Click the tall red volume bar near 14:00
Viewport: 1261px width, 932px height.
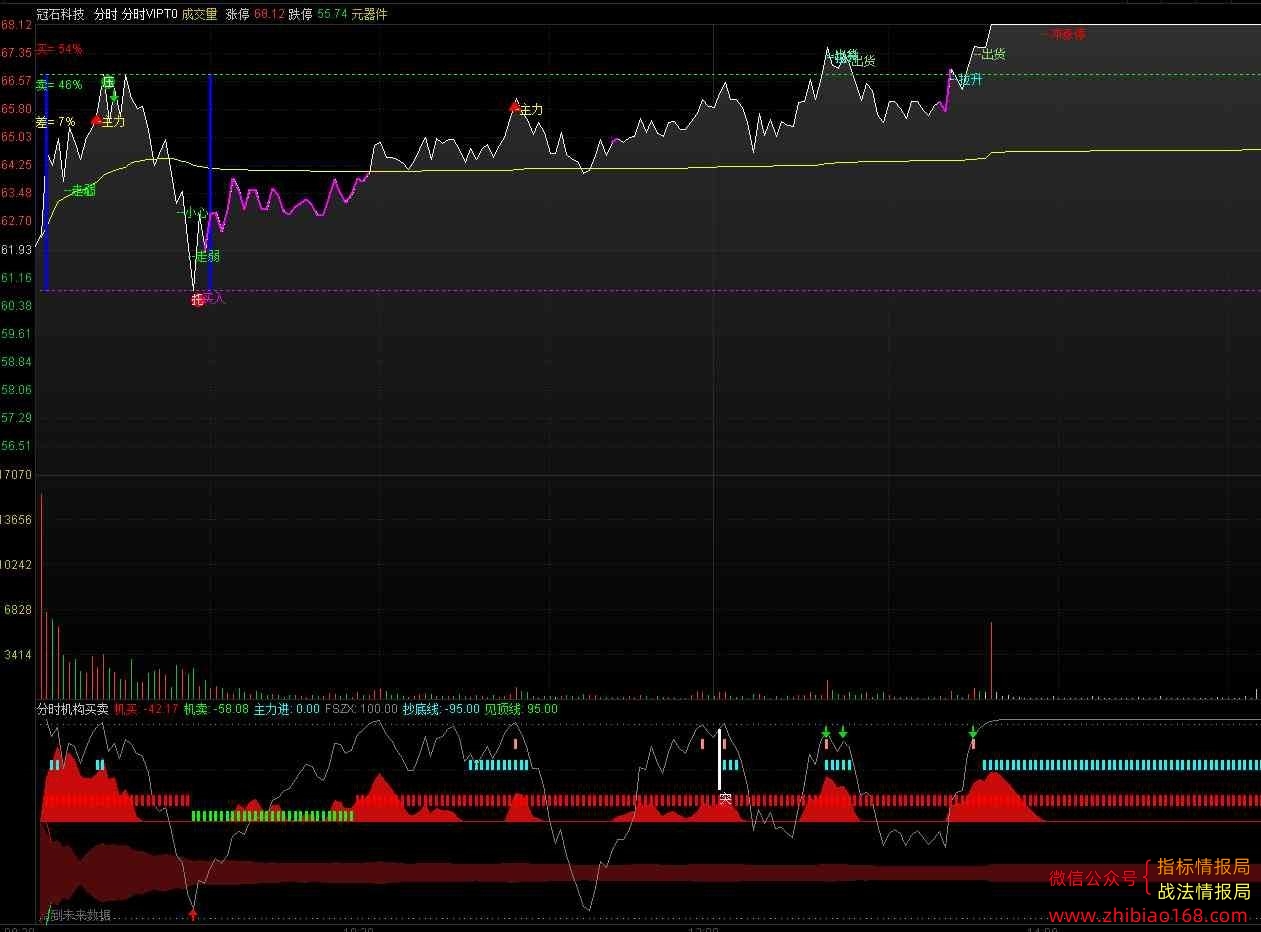point(991,660)
